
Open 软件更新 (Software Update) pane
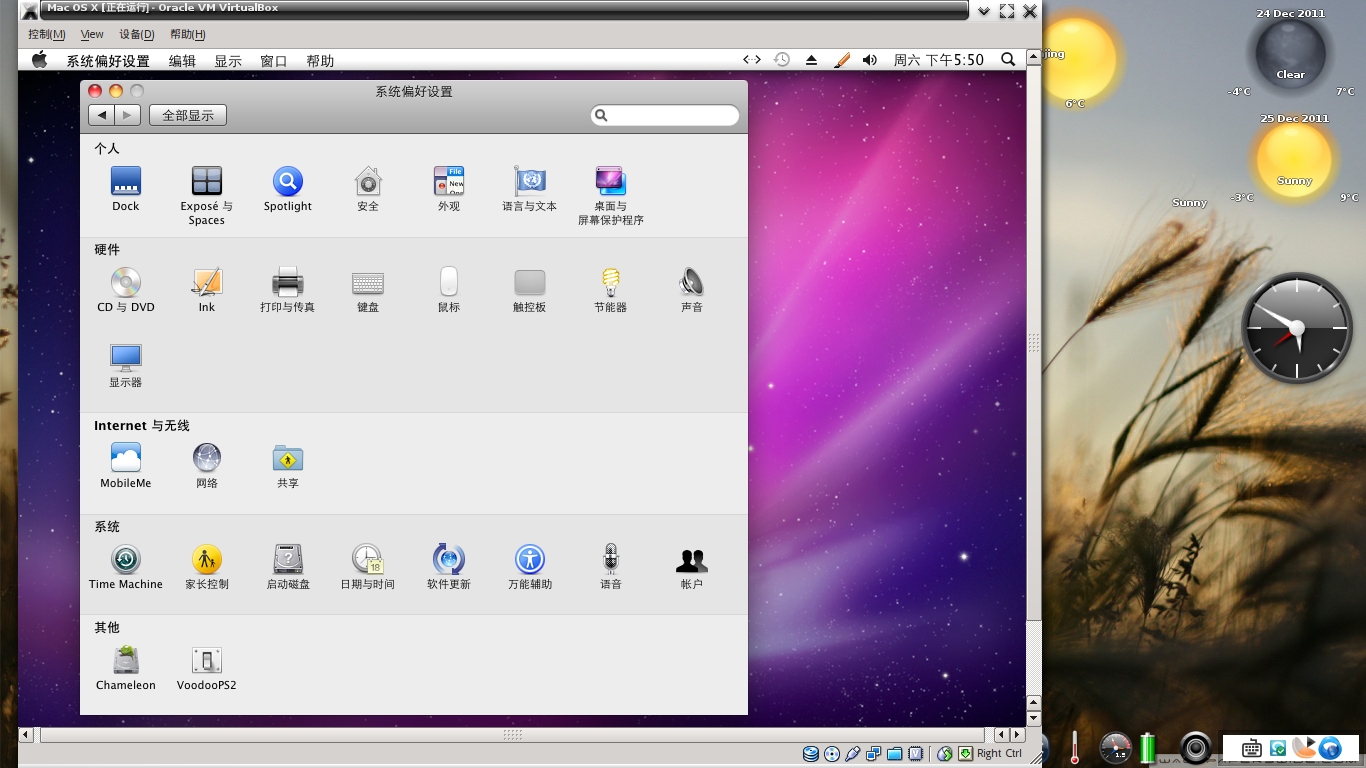click(449, 567)
